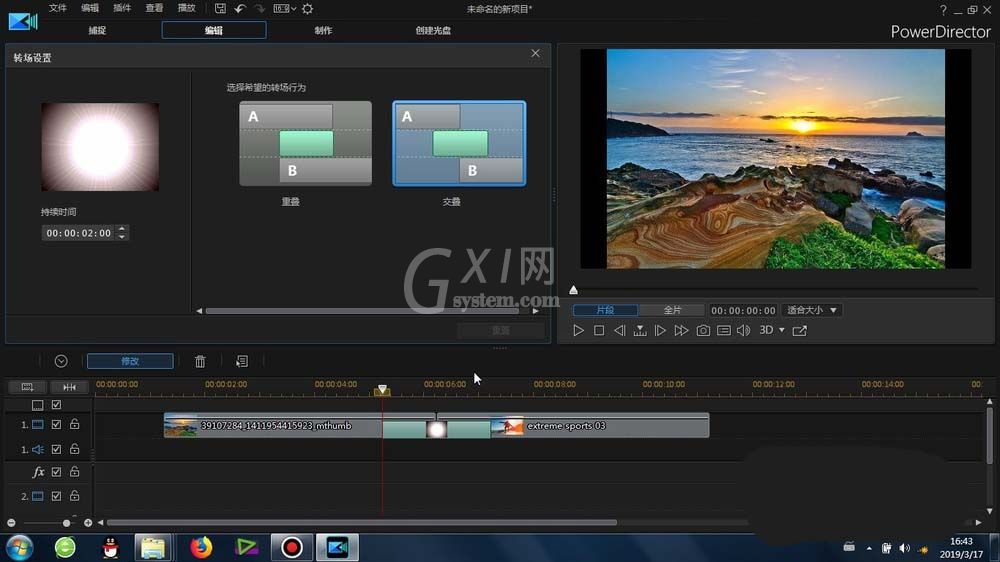Open the 编辑 menu in the menu bar
Viewport: 1000px width, 562px height.
pos(90,8)
